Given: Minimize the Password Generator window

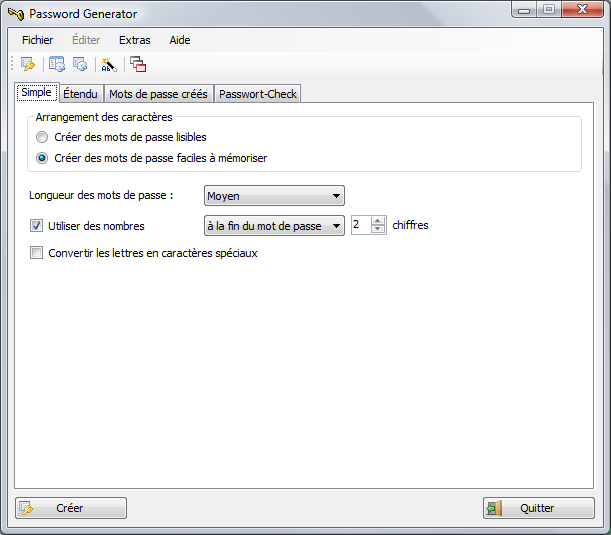Looking at the screenshot, I should [x=524, y=10].
